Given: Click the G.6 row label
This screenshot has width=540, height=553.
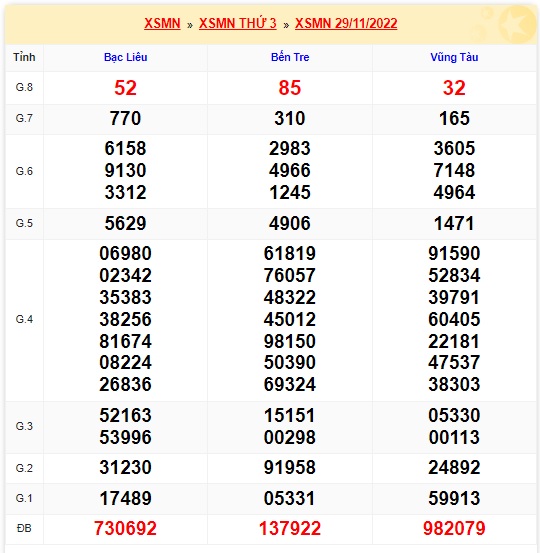Looking at the screenshot, I should (24, 171).
